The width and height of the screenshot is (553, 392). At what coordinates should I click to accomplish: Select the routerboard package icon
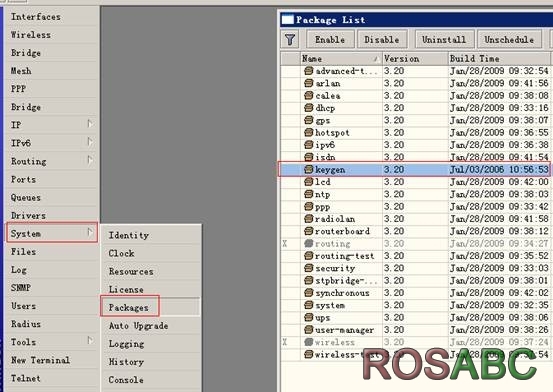pyautogui.click(x=309, y=231)
